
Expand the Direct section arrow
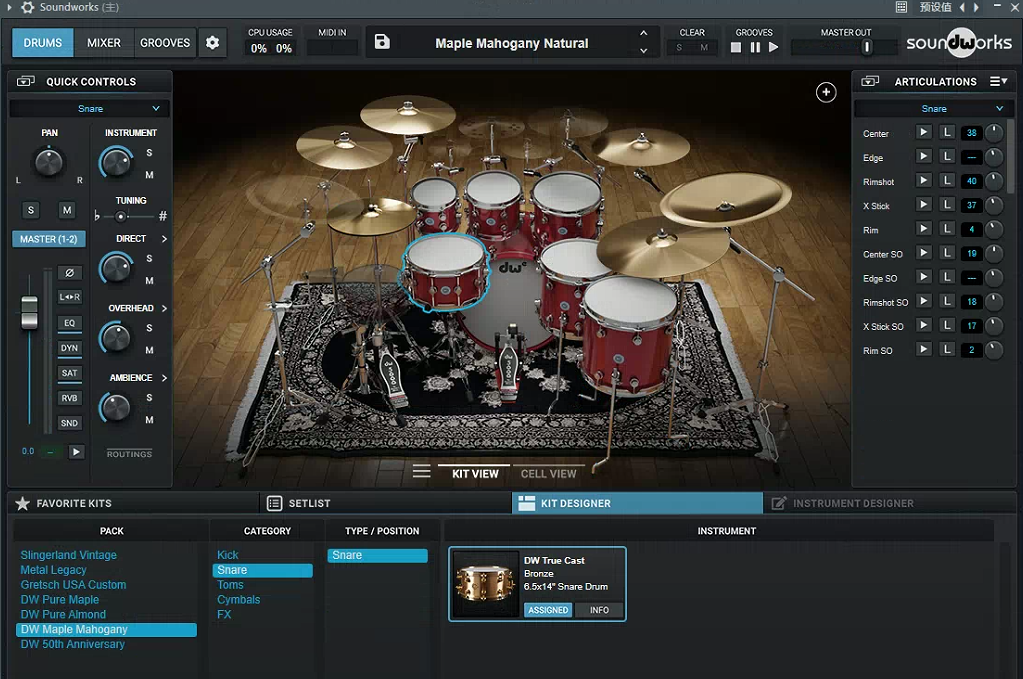164,239
